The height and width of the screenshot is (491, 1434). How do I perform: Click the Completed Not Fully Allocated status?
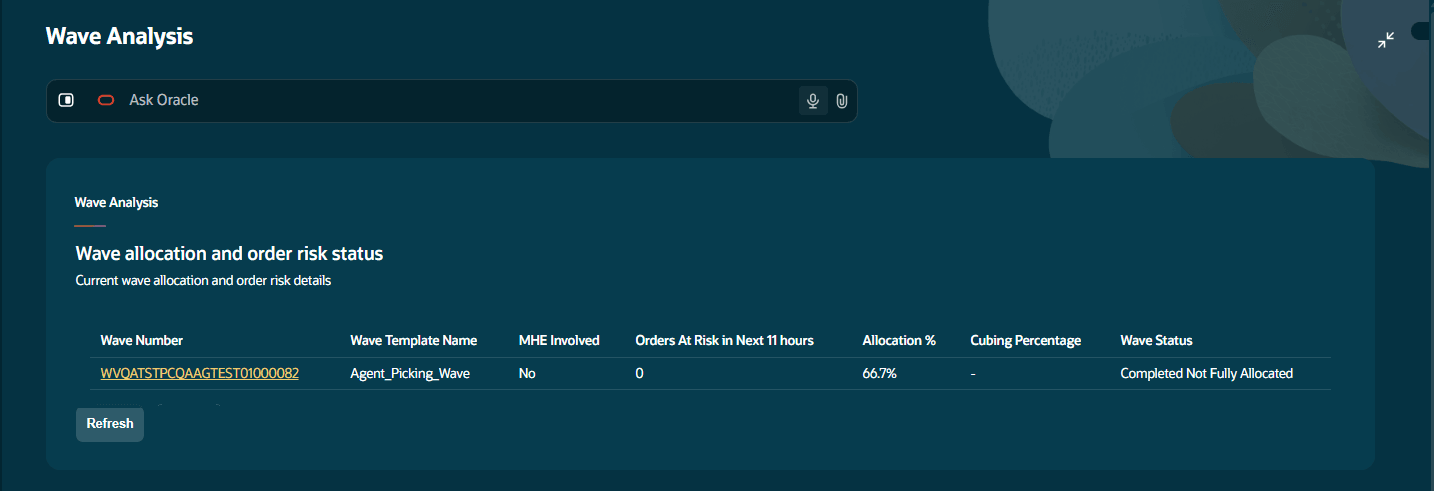(1206, 373)
